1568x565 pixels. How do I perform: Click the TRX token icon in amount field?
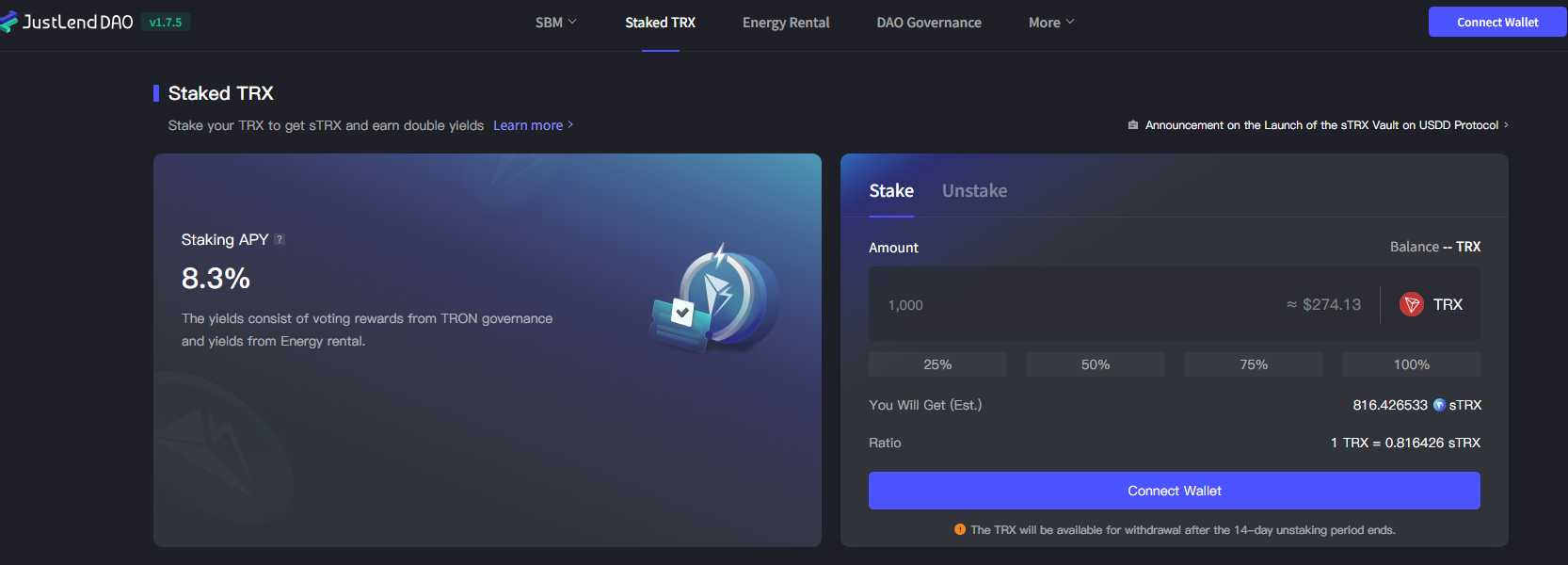click(1411, 304)
